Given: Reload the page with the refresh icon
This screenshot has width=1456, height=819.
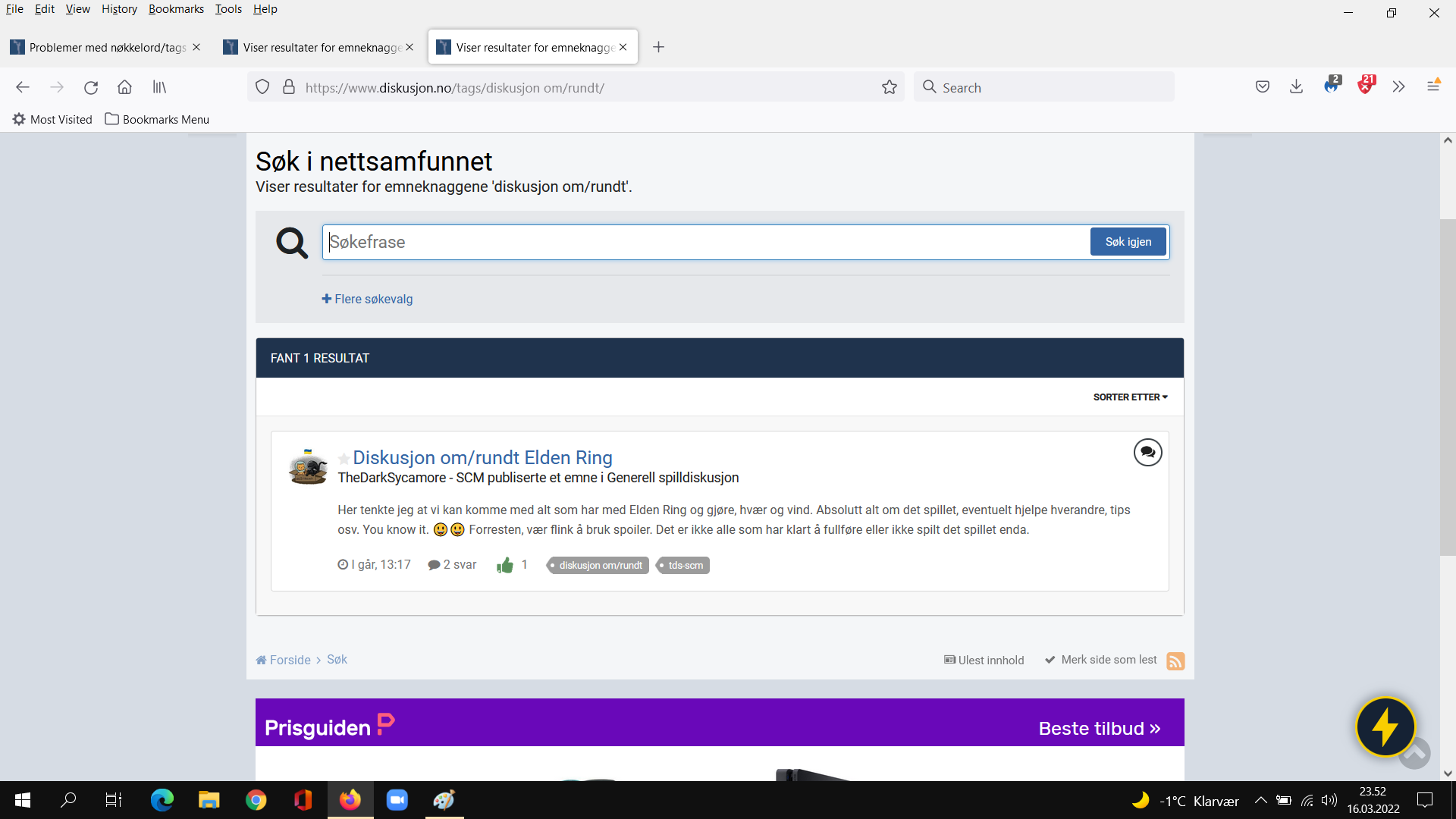Looking at the screenshot, I should click(91, 87).
